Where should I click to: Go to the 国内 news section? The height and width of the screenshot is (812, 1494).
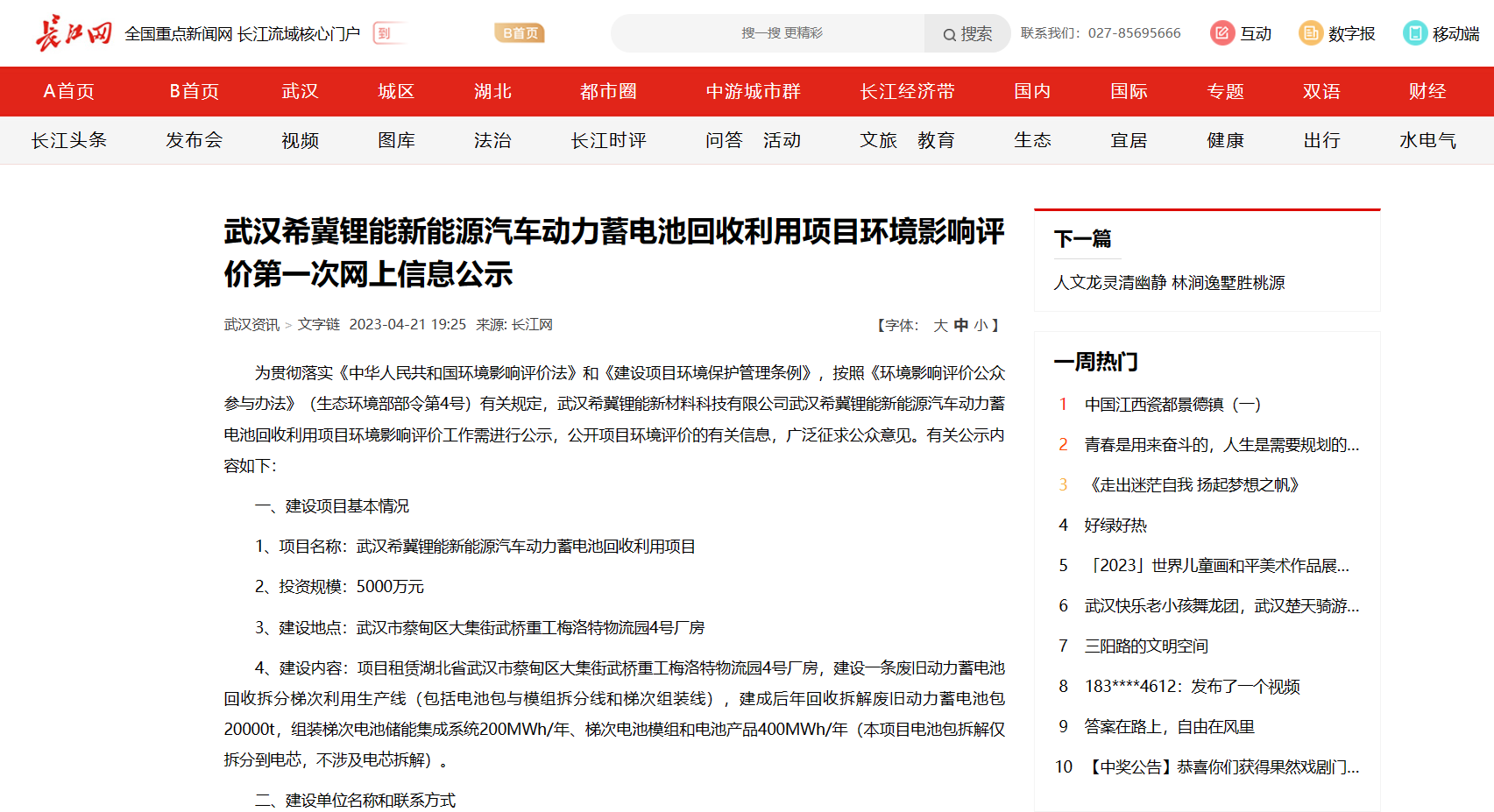(1032, 91)
